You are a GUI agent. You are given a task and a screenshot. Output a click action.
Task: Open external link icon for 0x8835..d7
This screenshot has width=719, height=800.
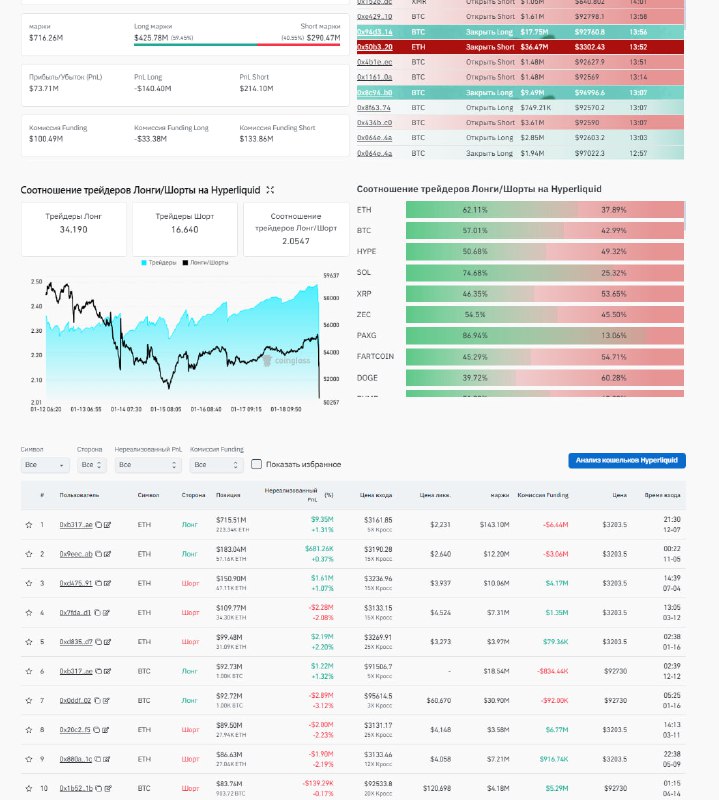pyautogui.click(x=107, y=641)
